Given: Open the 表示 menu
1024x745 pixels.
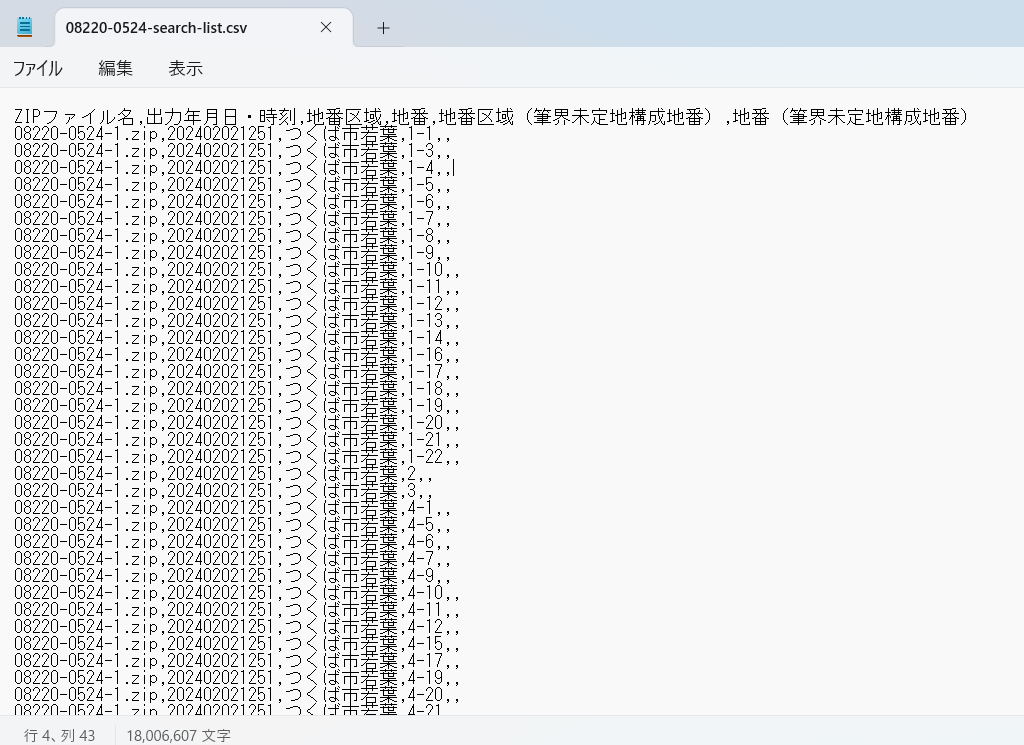Looking at the screenshot, I should coord(185,69).
